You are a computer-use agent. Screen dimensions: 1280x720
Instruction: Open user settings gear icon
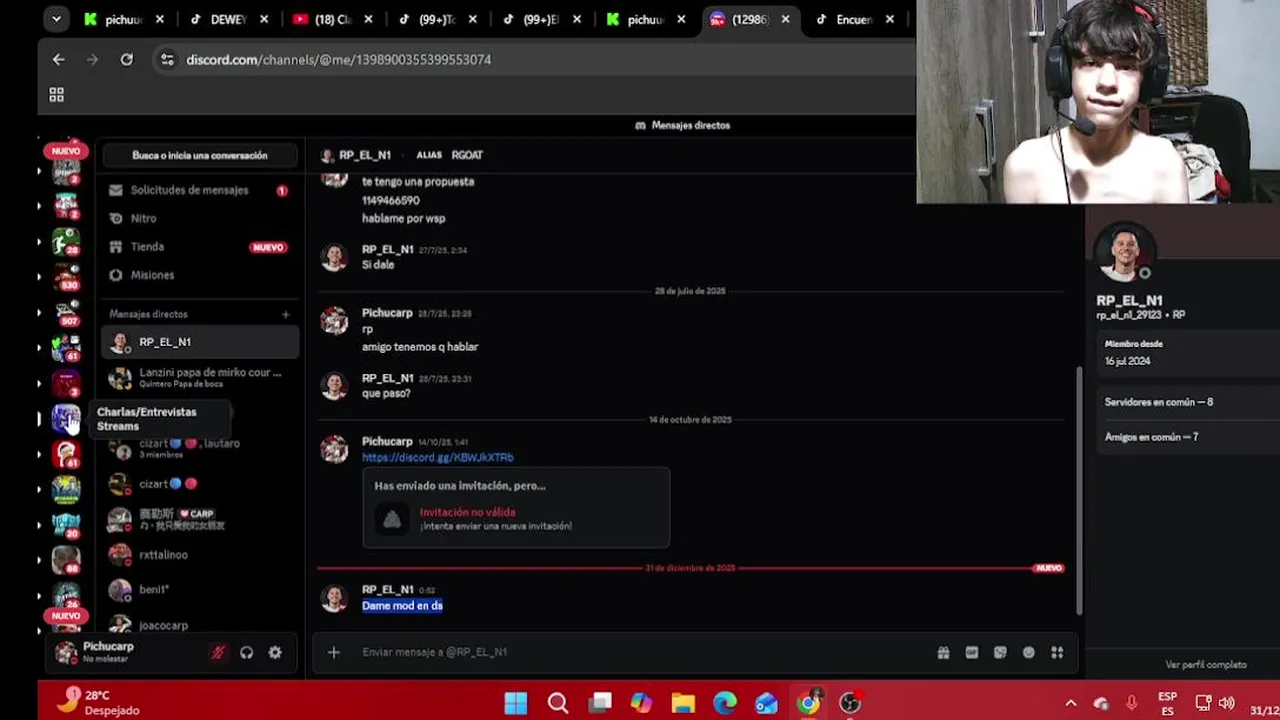coord(275,653)
